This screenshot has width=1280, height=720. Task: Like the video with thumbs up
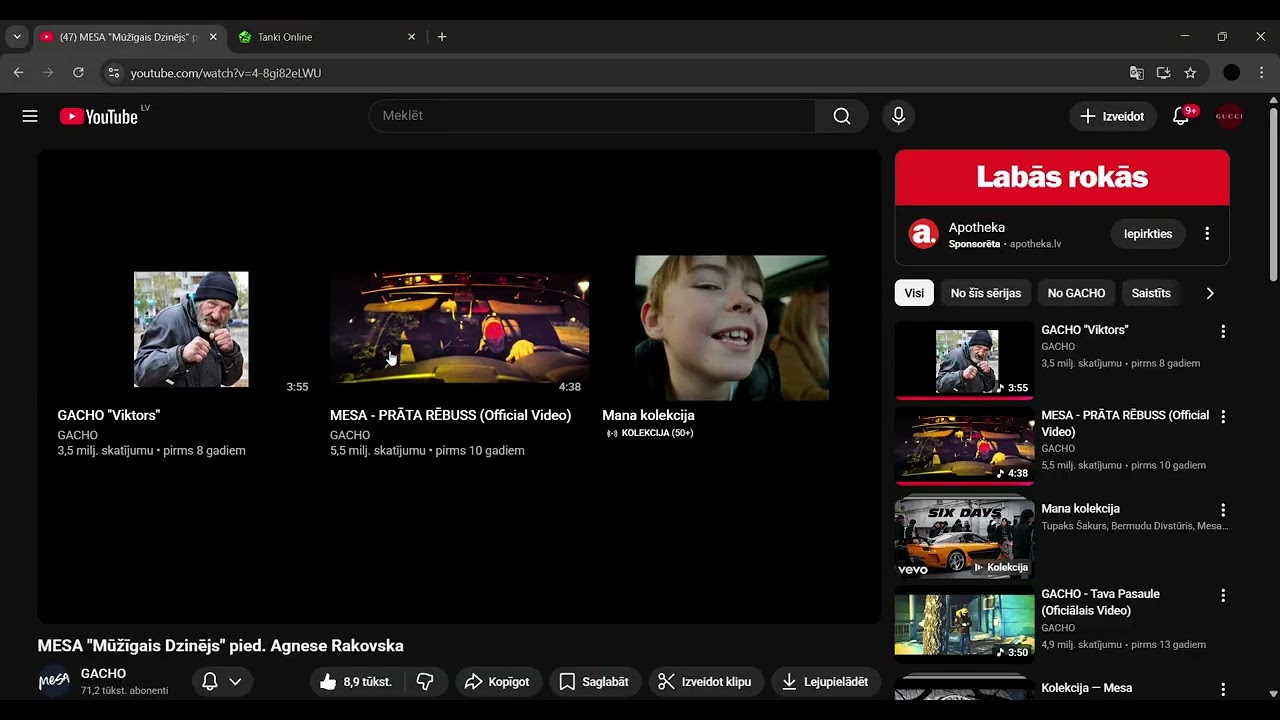pos(357,682)
